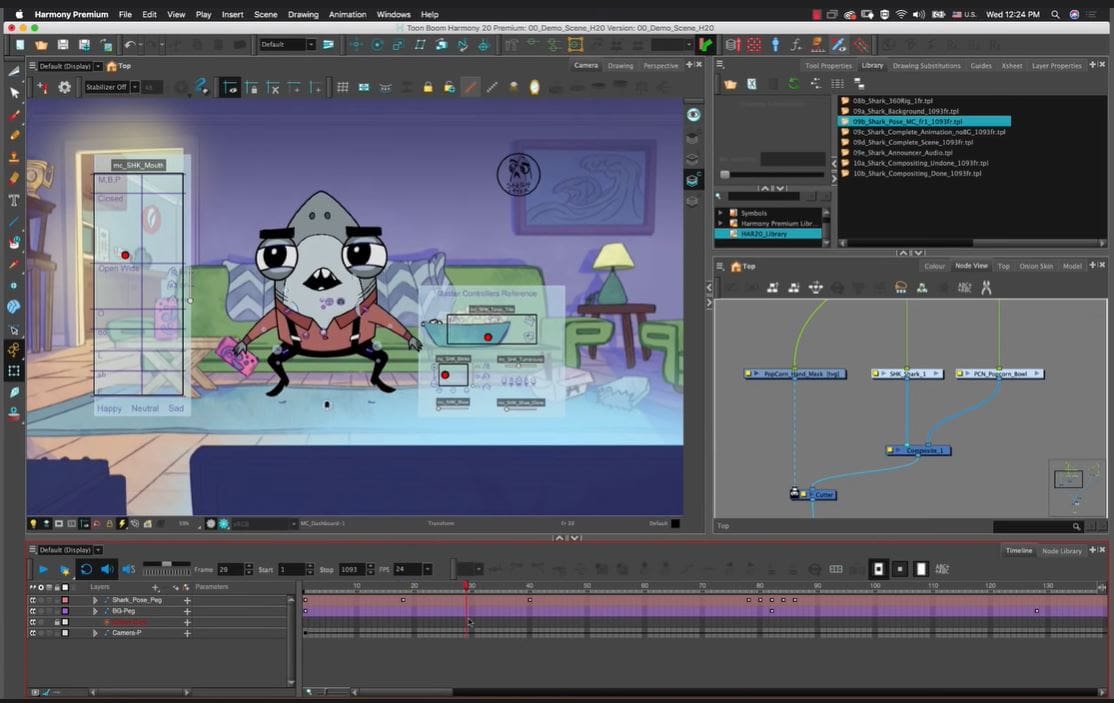Expand the BG-Peg layer
1114x703 pixels.
(x=95, y=611)
